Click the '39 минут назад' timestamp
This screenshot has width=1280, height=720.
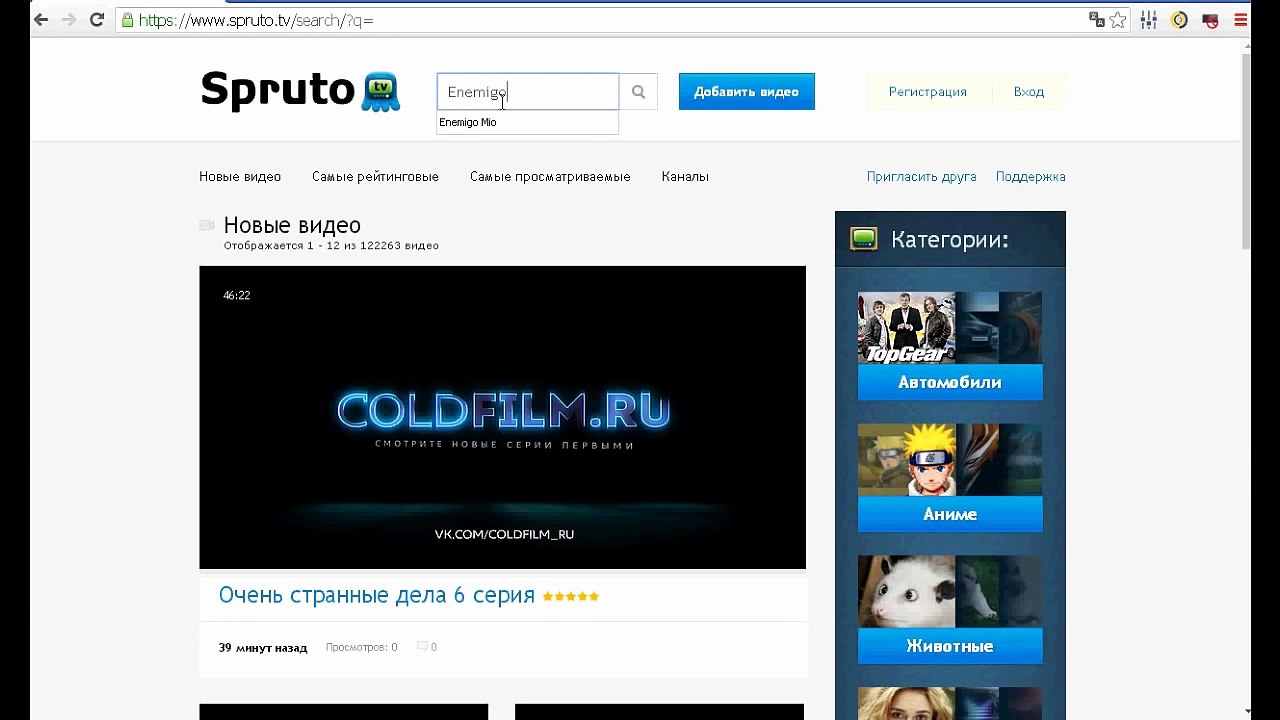[263, 648]
